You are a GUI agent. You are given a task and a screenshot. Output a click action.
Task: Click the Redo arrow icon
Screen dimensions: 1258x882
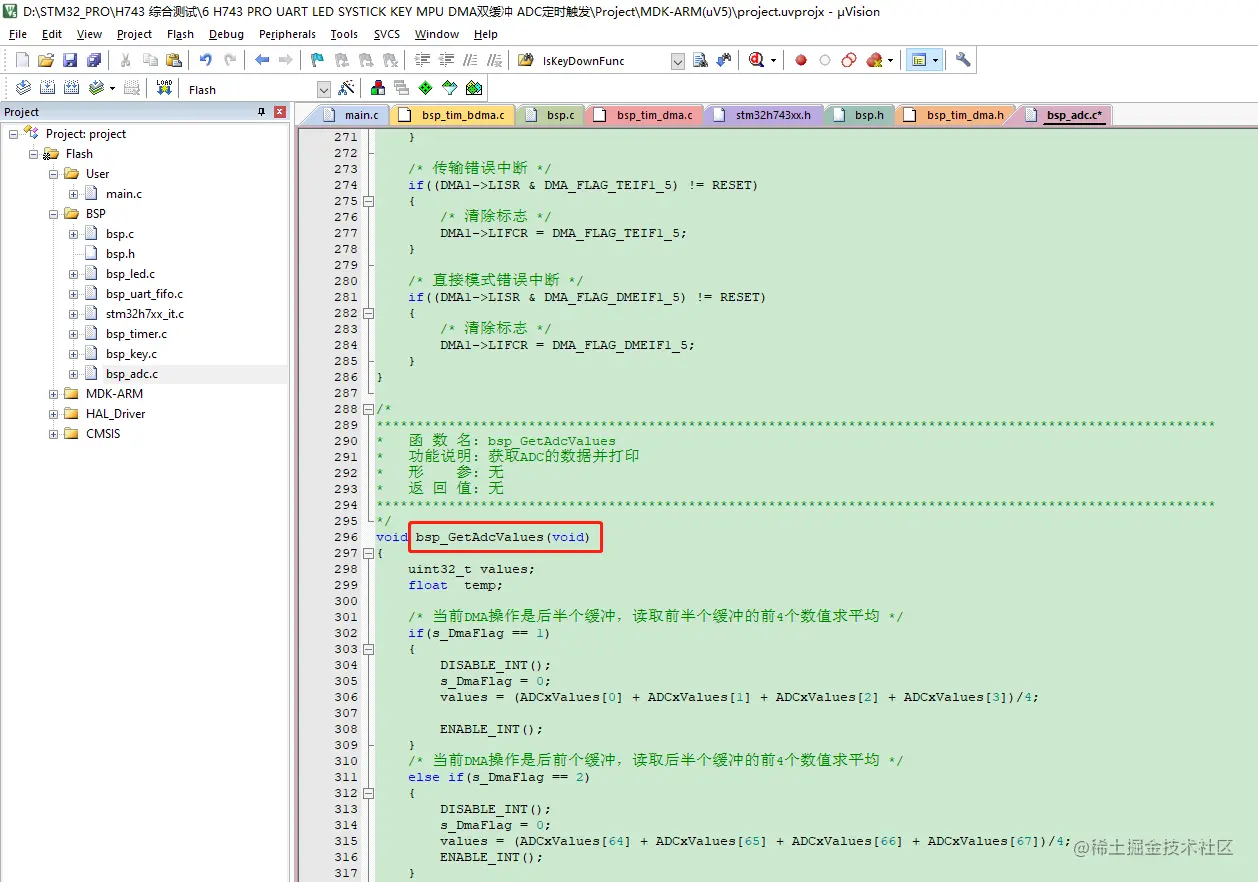point(230,60)
